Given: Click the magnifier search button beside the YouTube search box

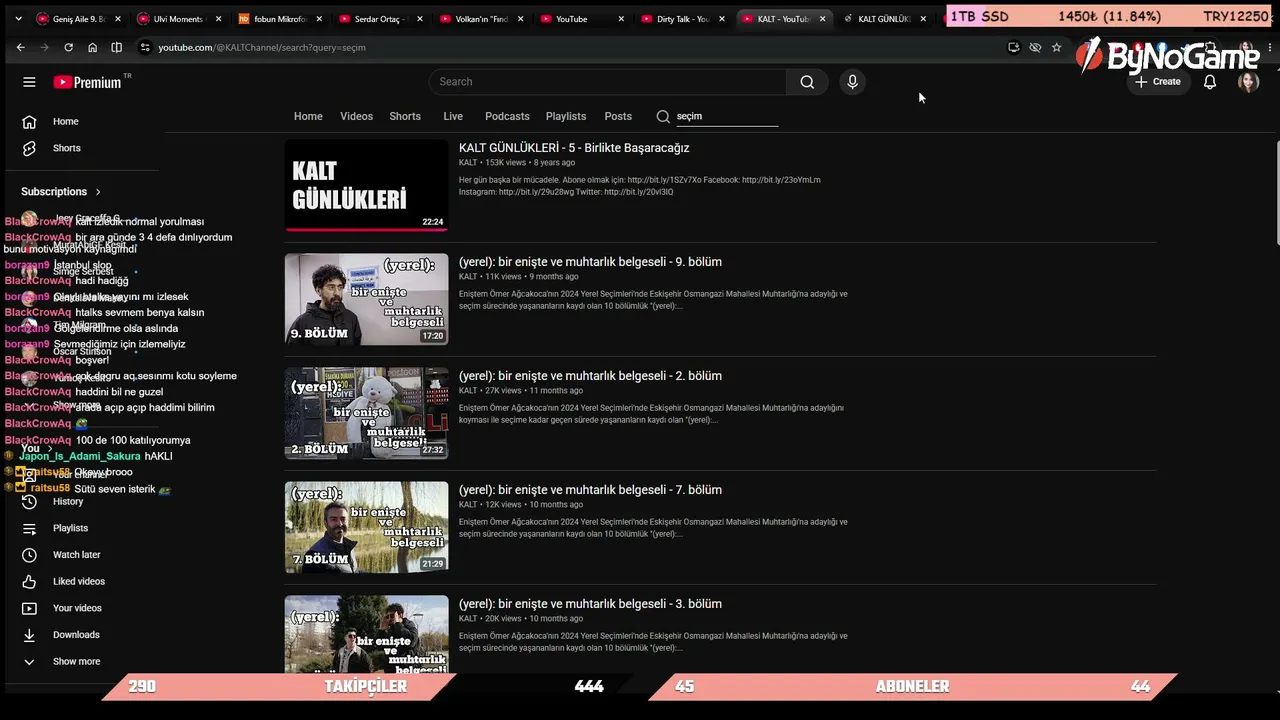Looking at the screenshot, I should (x=807, y=82).
